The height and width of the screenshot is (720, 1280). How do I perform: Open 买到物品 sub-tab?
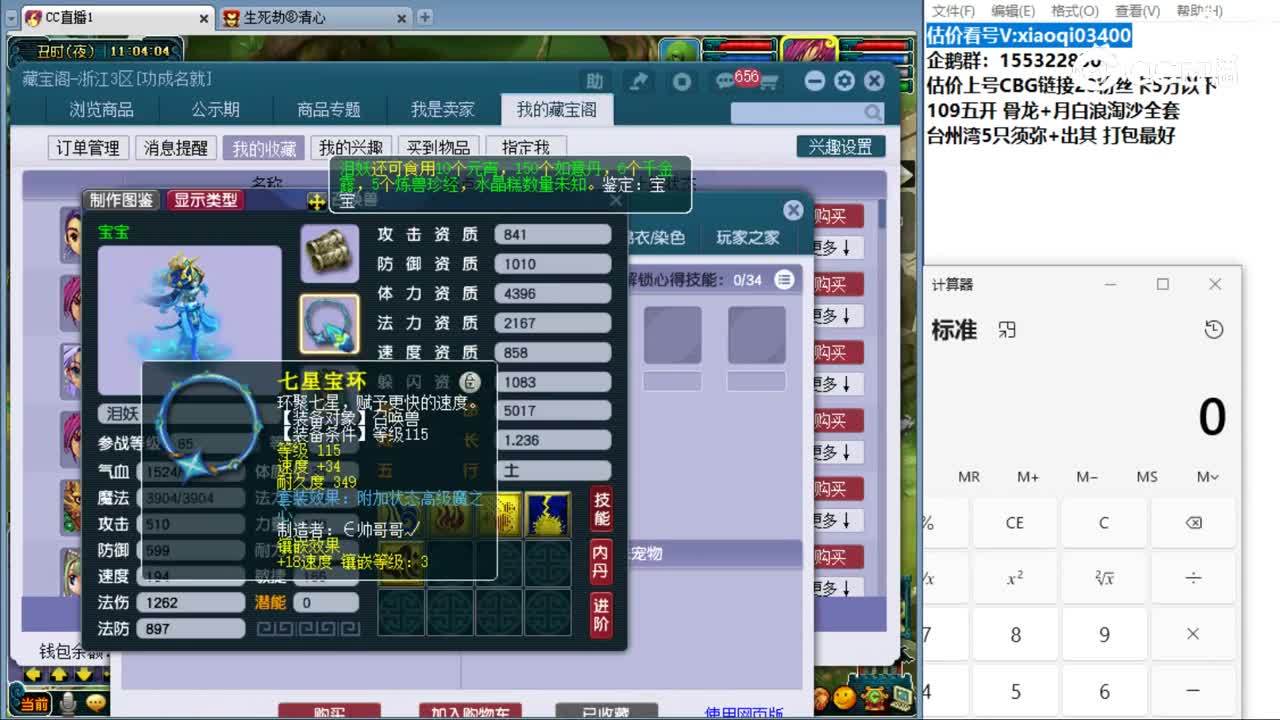pyautogui.click(x=439, y=148)
